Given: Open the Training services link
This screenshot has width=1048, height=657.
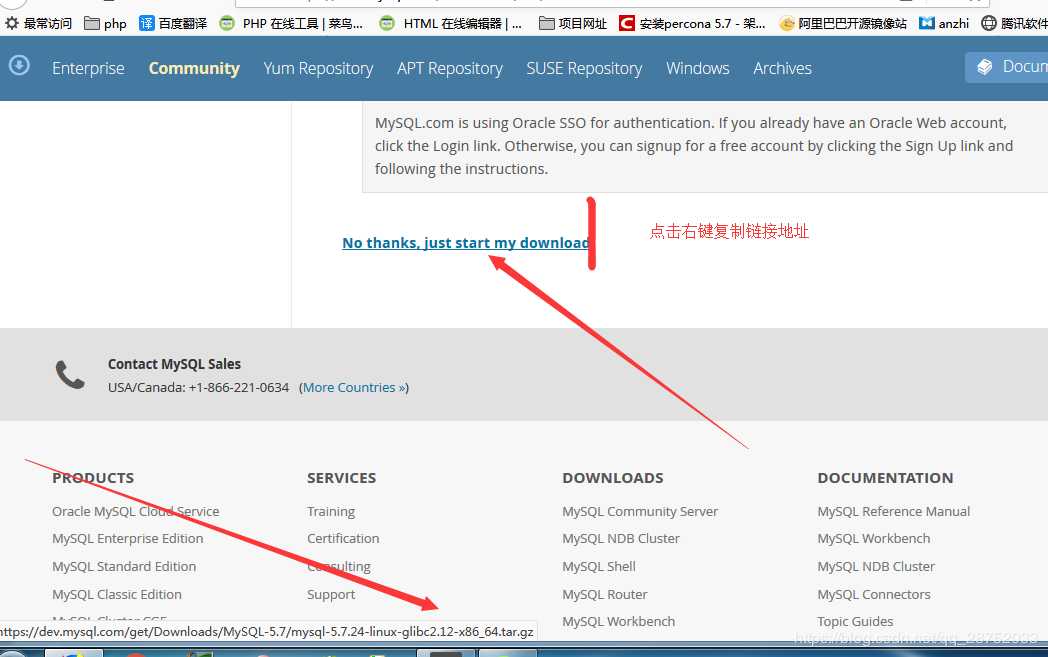Looking at the screenshot, I should pyautogui.click(x=331, y=511).
